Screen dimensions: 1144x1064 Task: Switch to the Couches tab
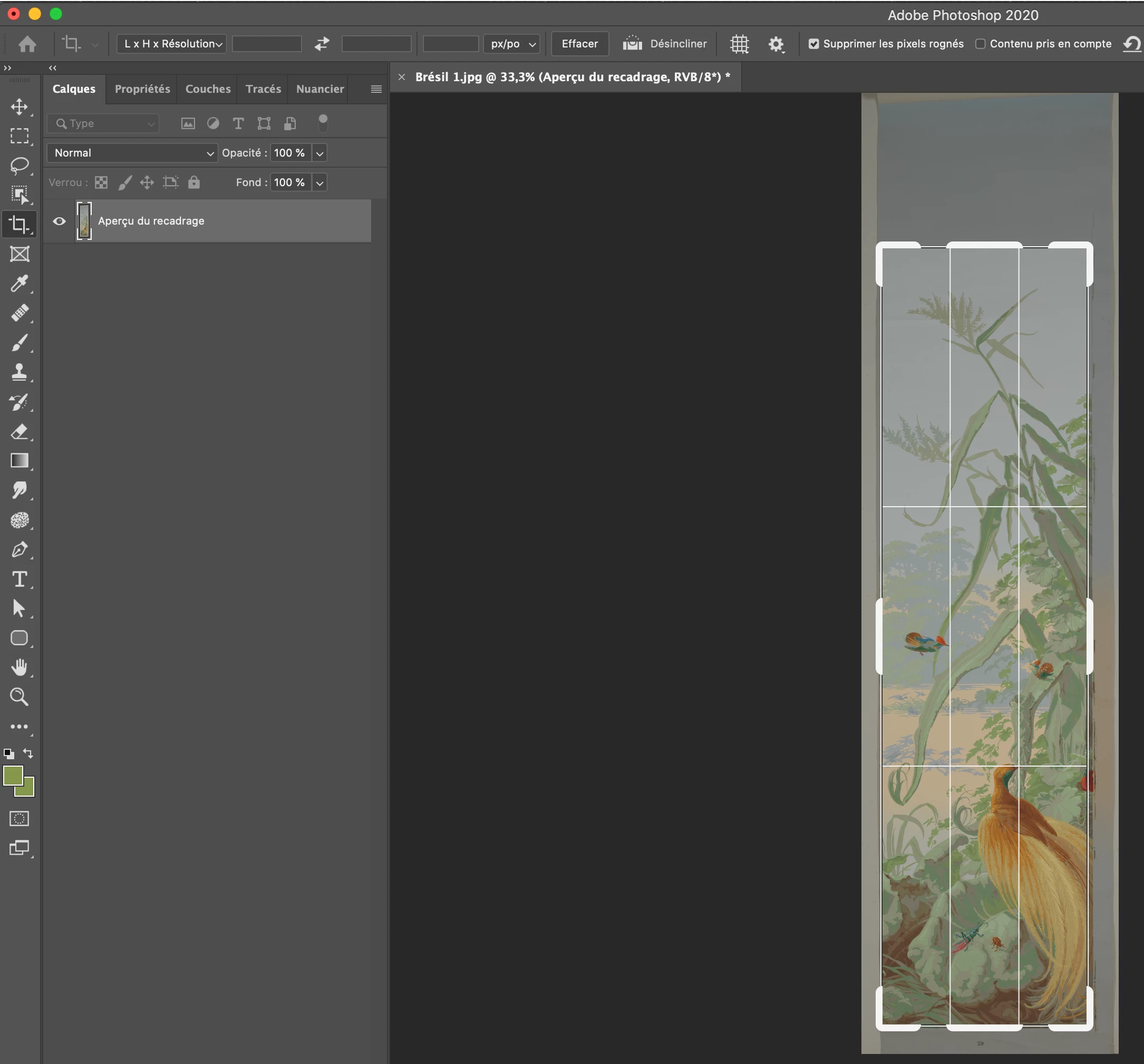click(x=208, y=89)
